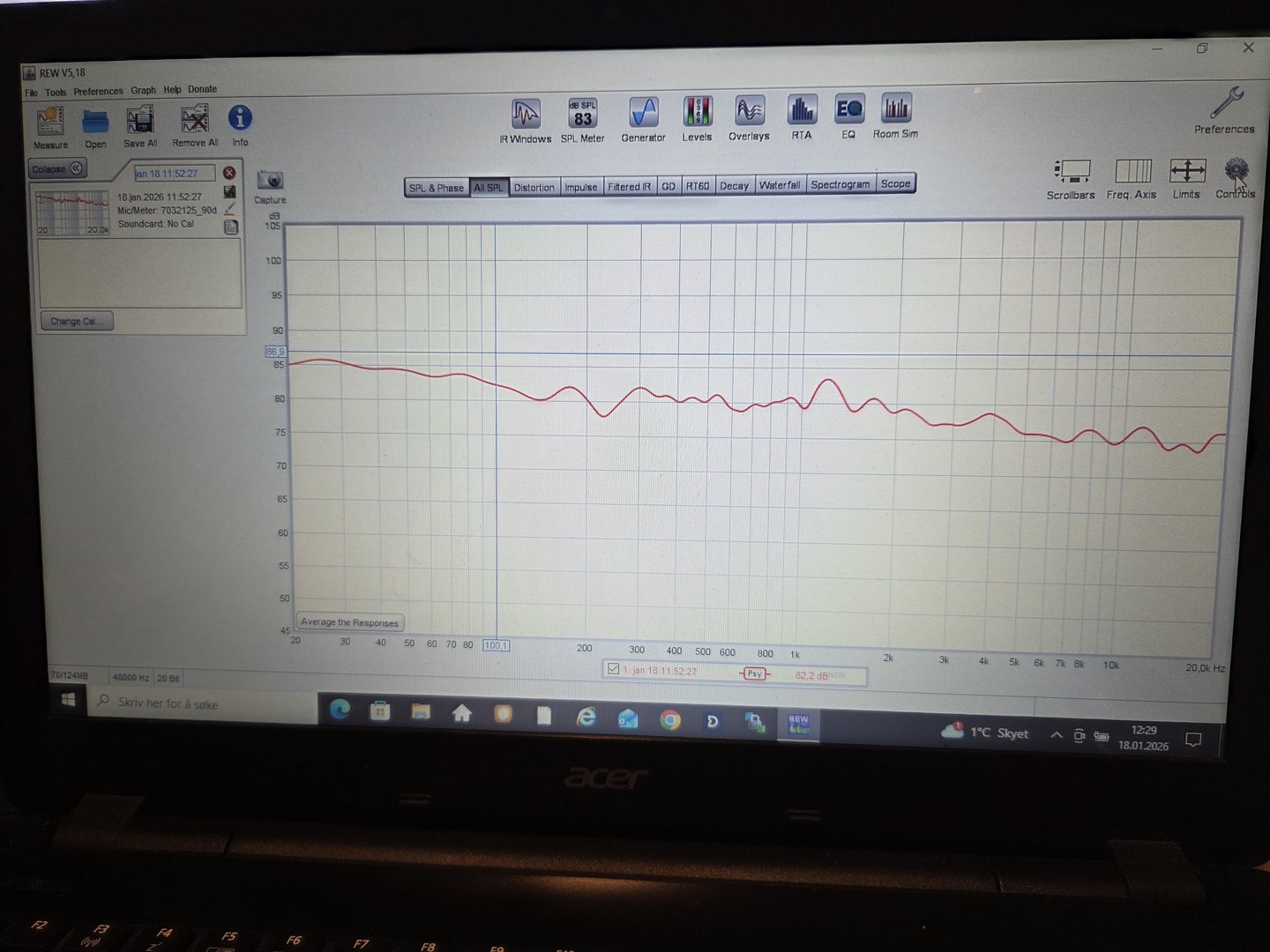The width and height of the screenshot is (1270, 952).
Task: Open the RT60 graph tab
Action: tap(698, 186)
